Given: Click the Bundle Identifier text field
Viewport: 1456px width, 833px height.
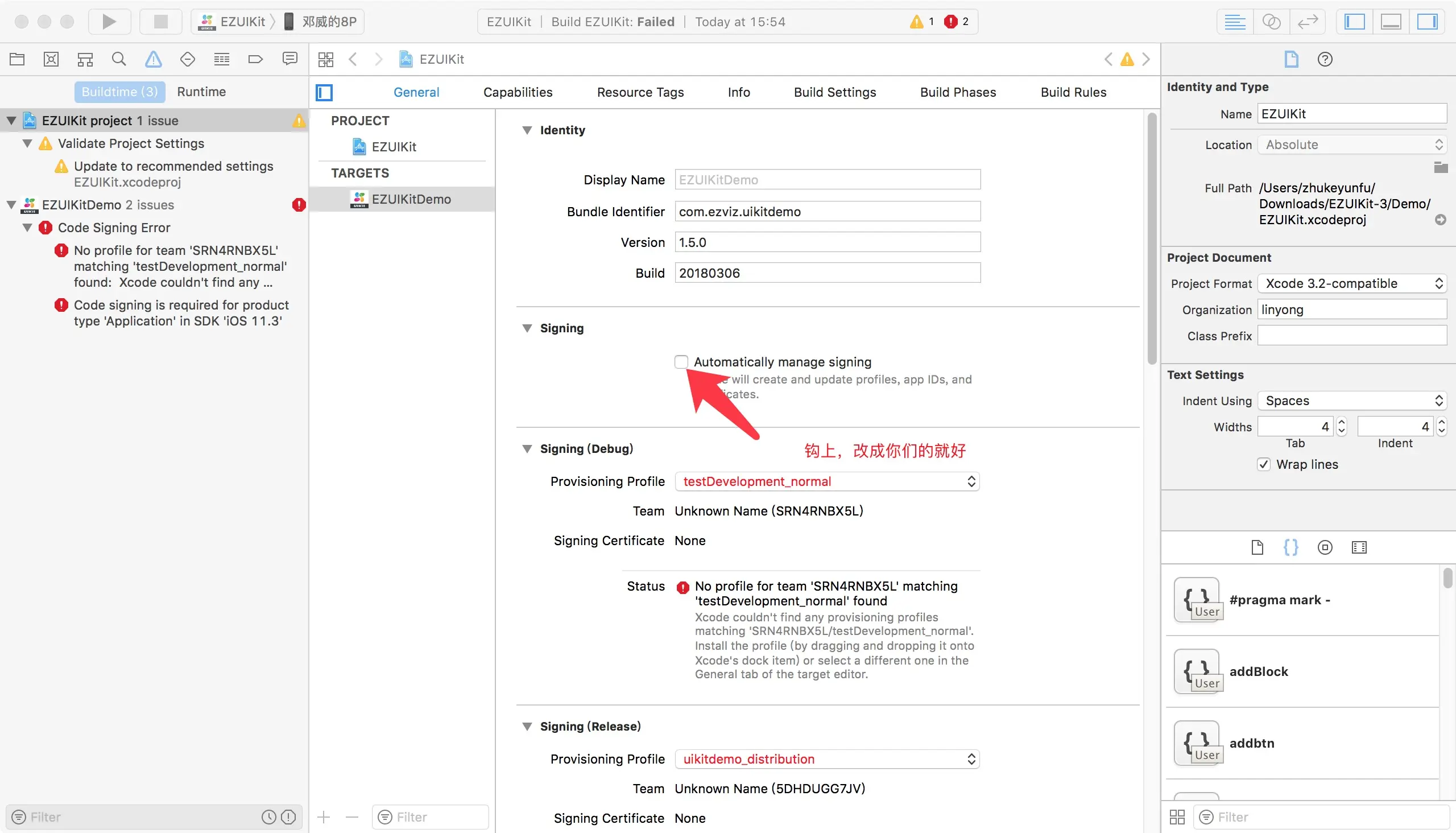Looking at the screenshot, I should pos(827,212).
